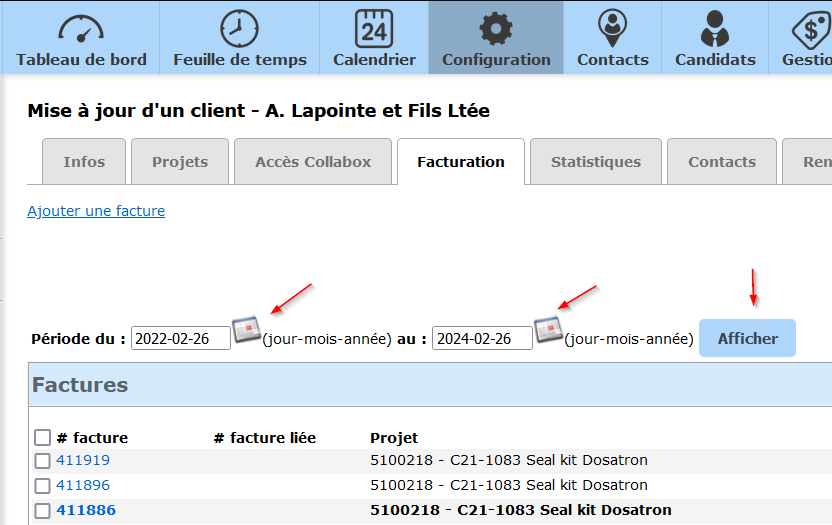Click the Ajouter une facture link
The width and height of the screenshot is (832, 525).
pos(96,211)
